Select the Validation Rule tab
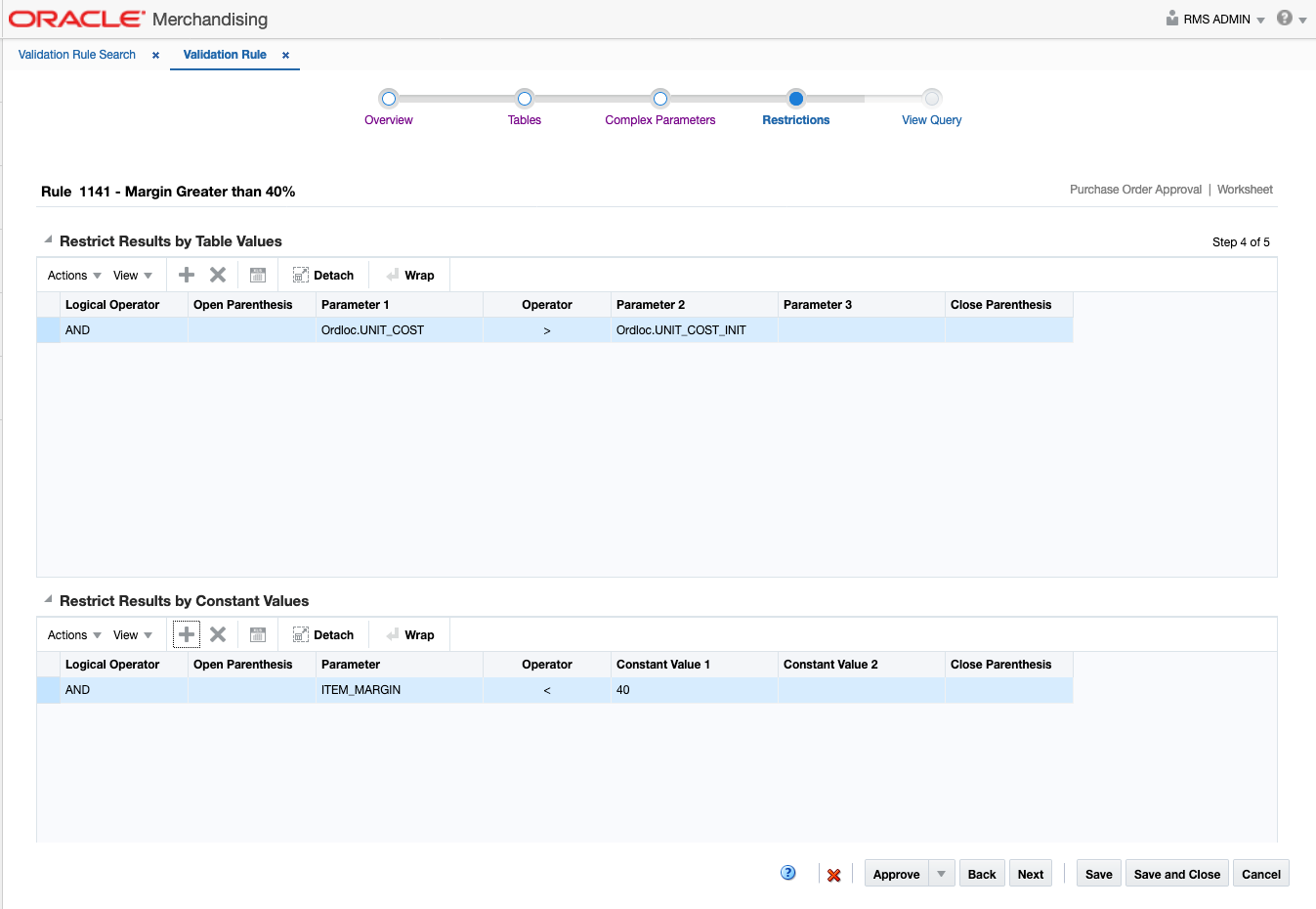The height and width of the screenshot is (909, 1316). coord(227,55)
